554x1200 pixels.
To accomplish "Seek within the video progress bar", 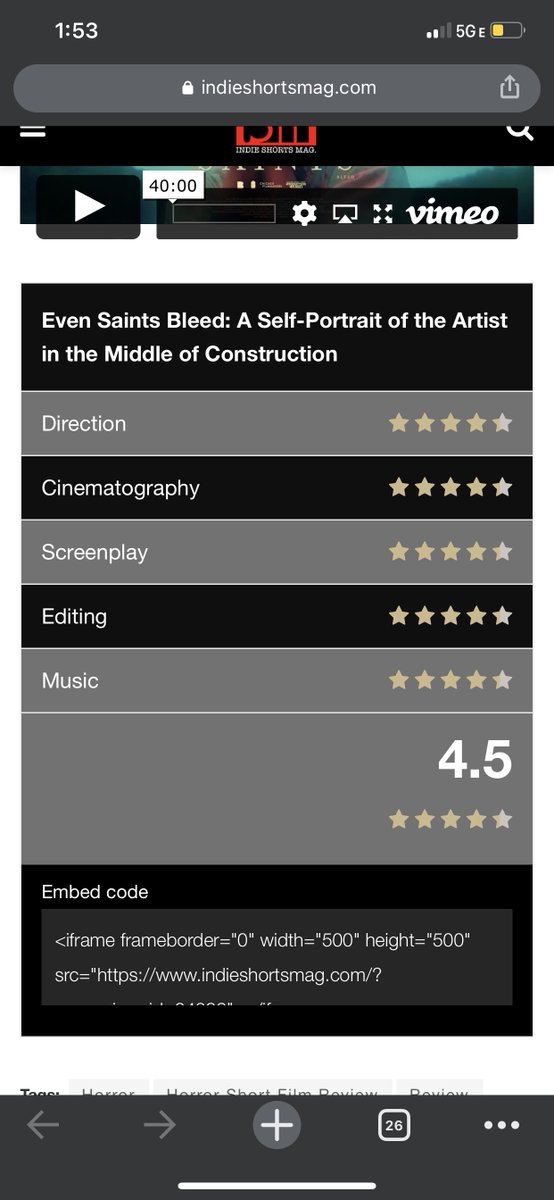I will tap(224, 213).
